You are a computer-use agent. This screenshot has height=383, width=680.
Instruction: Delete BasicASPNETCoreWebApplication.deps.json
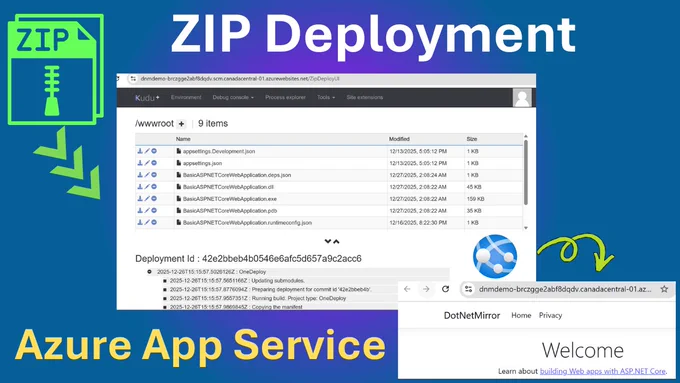pos(154,175)
